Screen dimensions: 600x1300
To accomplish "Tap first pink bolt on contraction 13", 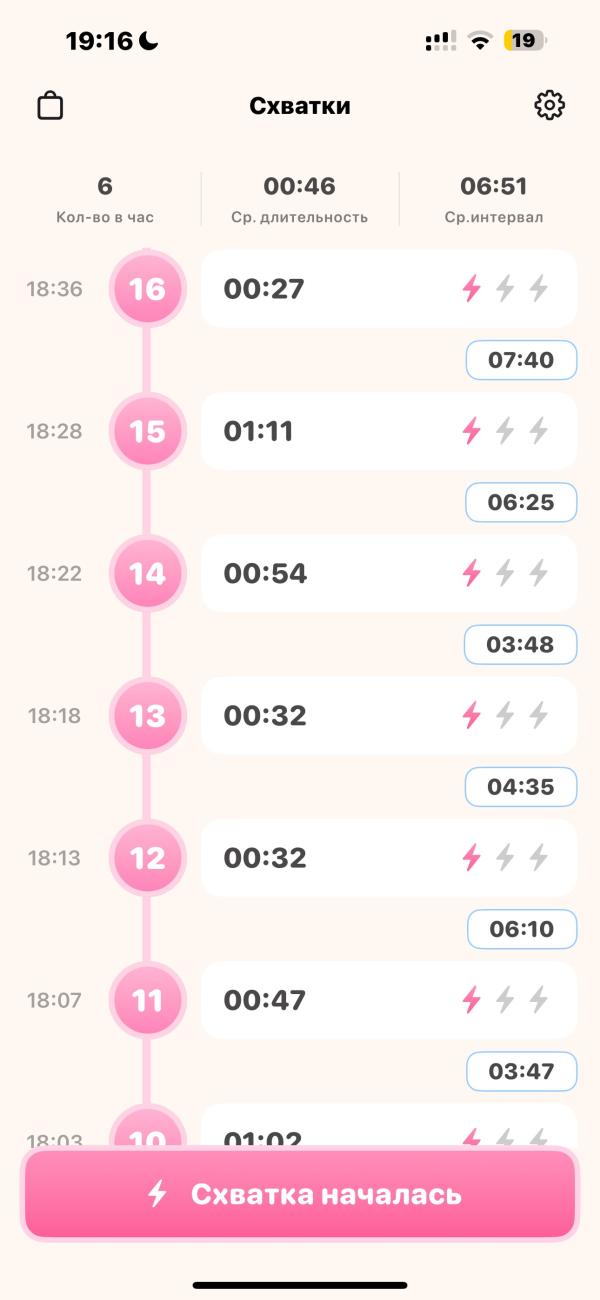I will [471, 715].
